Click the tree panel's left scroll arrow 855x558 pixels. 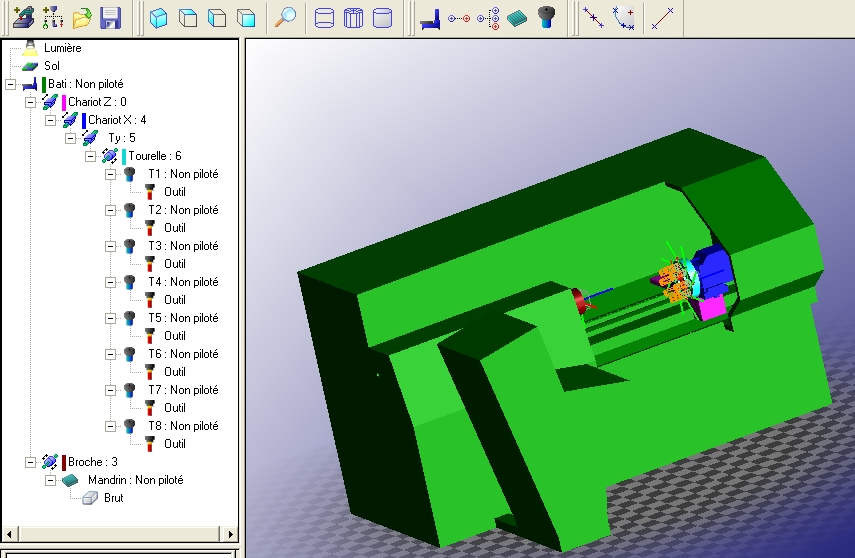9,534
